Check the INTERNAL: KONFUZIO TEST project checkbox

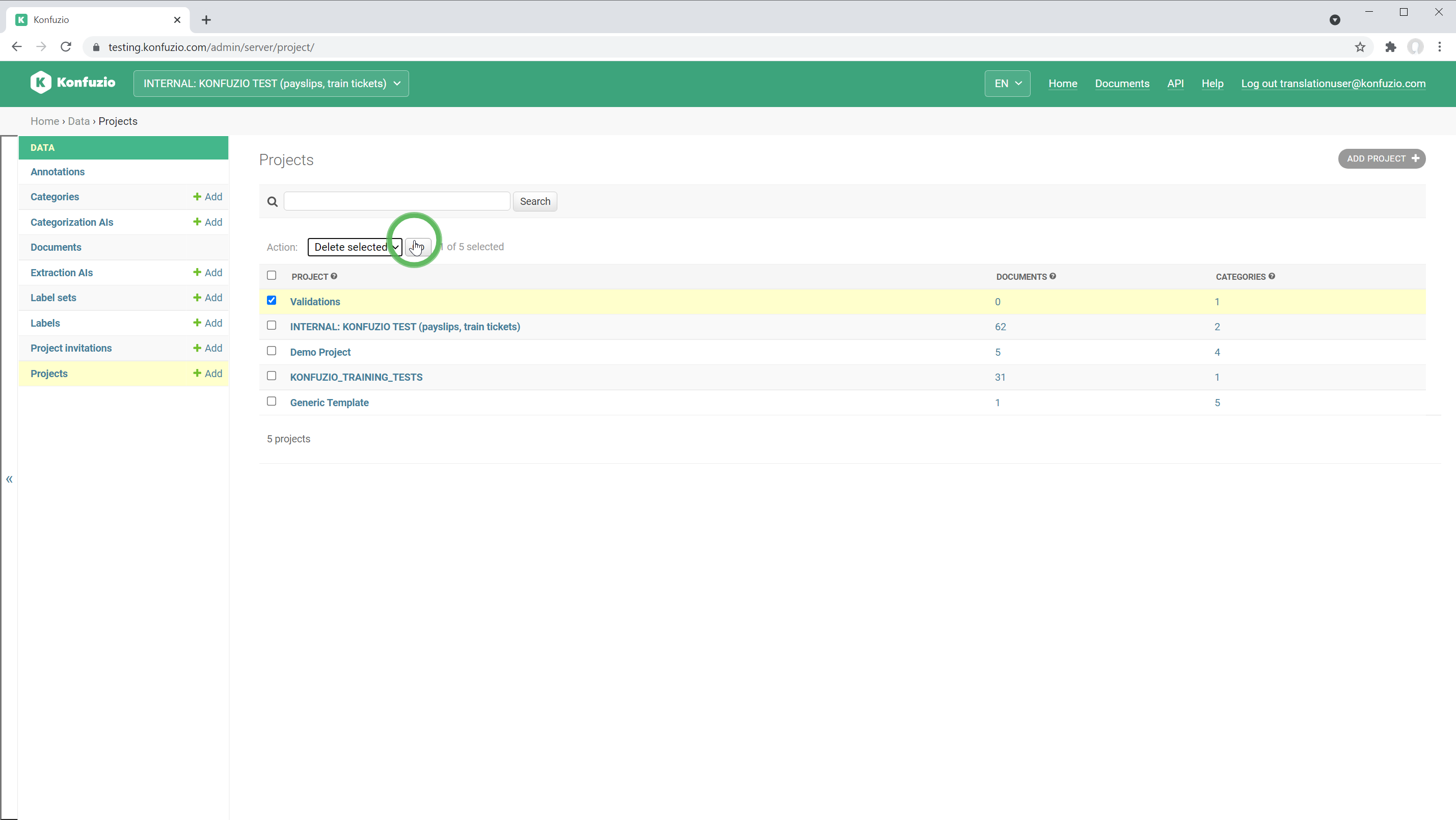click(272, 325)
